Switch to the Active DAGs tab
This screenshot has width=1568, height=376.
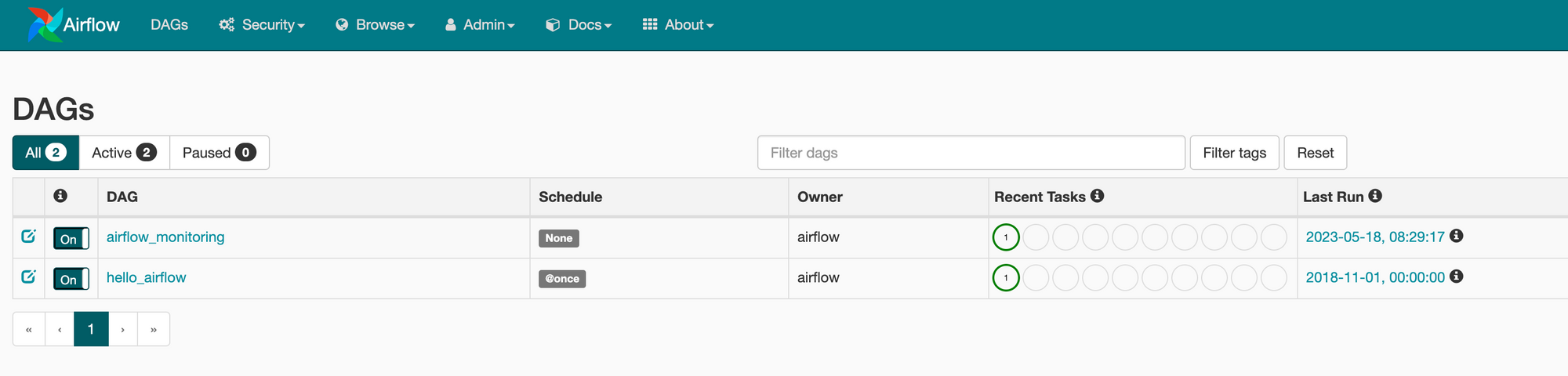coord(124,153)
